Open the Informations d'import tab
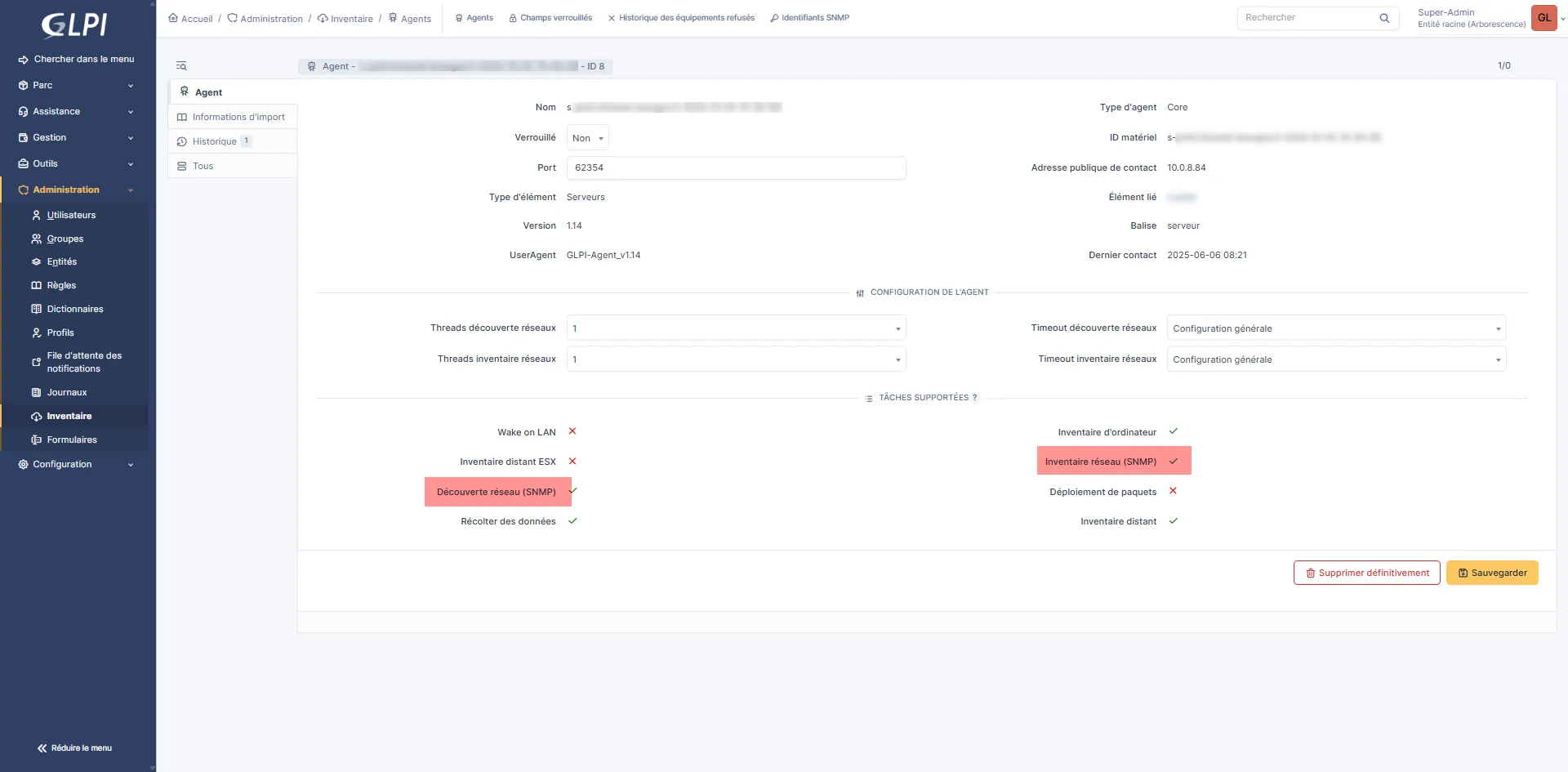This screenshot has height=772, width=1568. (x=238, y=117)
